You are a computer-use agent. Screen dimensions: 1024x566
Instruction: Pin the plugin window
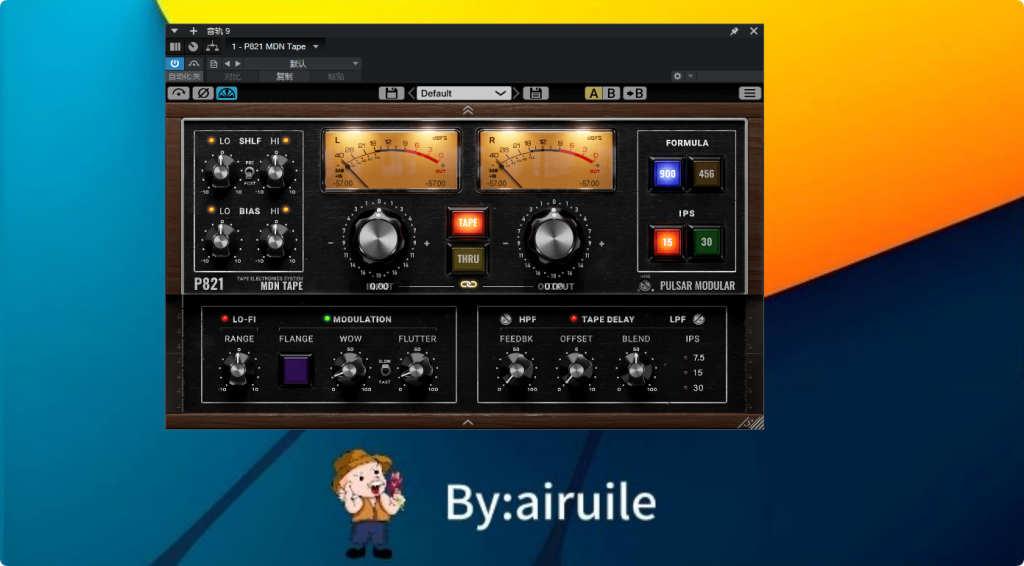(734, 31)
